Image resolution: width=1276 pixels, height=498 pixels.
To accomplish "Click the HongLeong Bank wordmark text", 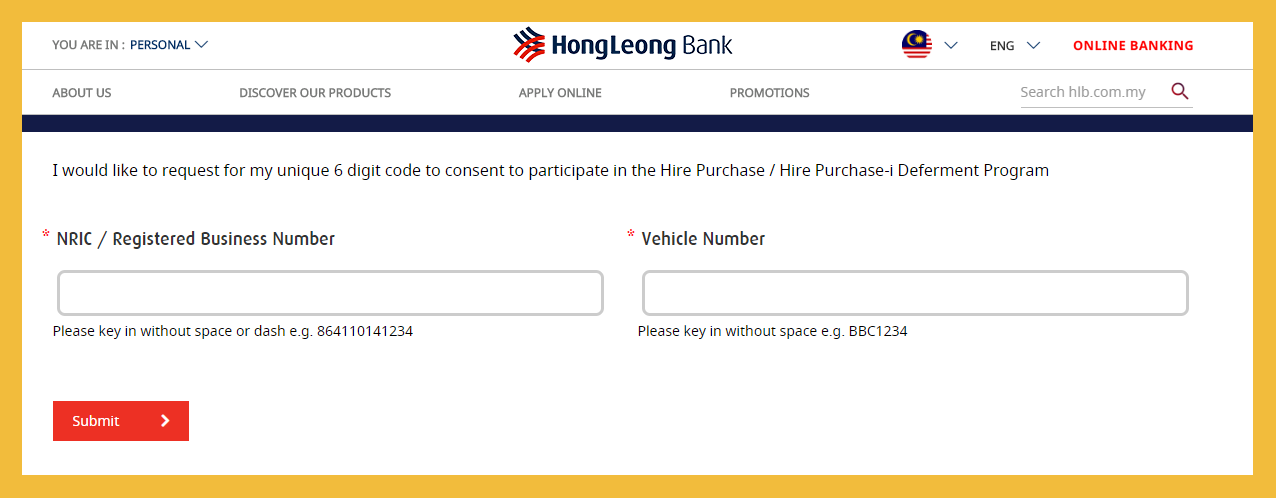I will coord(641,45).
